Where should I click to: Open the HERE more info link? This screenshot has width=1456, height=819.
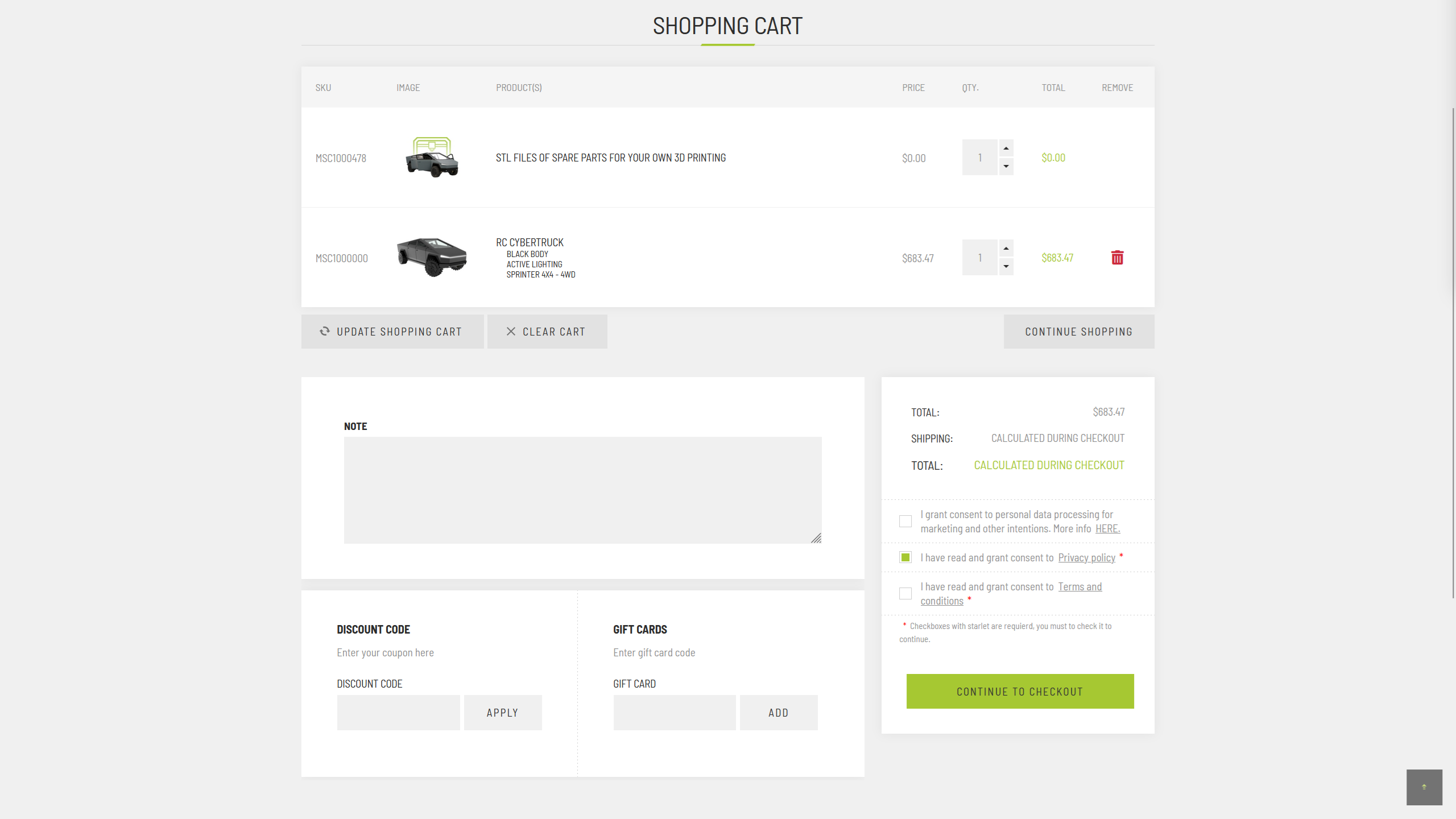tap(1107, 529)
